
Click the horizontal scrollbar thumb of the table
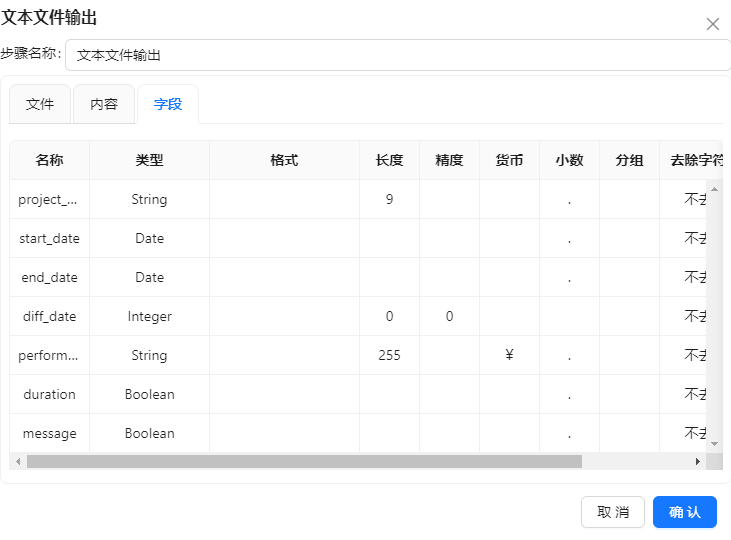(304, 462)
